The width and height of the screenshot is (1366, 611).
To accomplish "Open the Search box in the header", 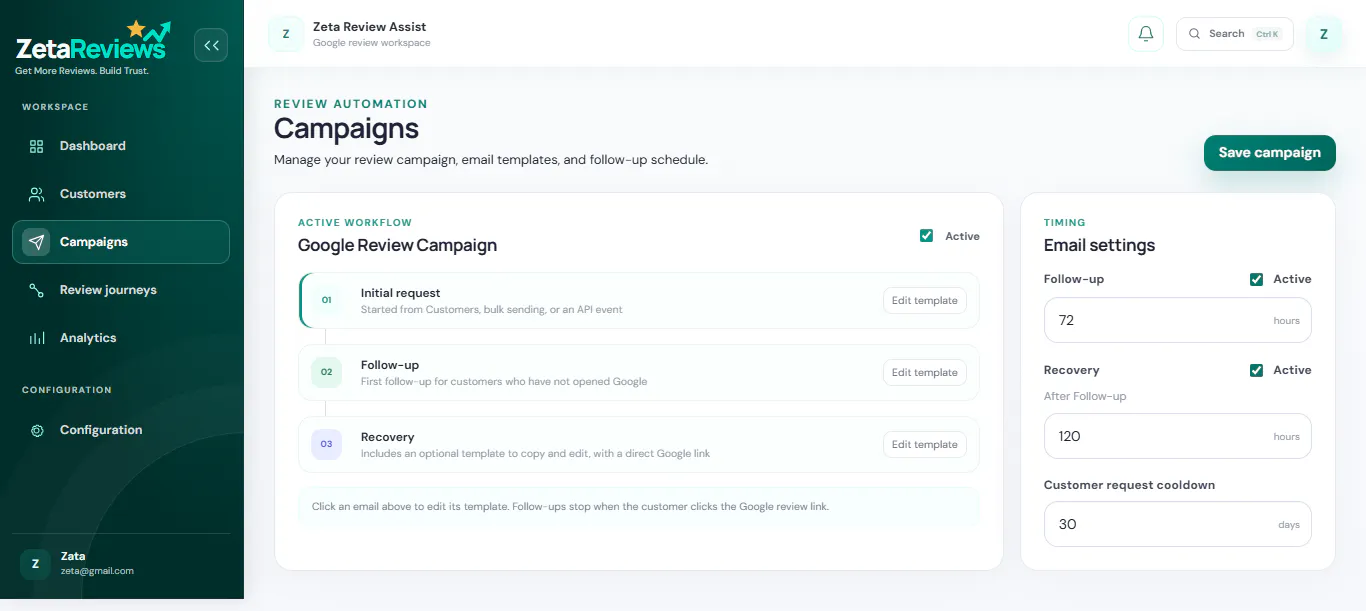I will (x=1234, y=34).
